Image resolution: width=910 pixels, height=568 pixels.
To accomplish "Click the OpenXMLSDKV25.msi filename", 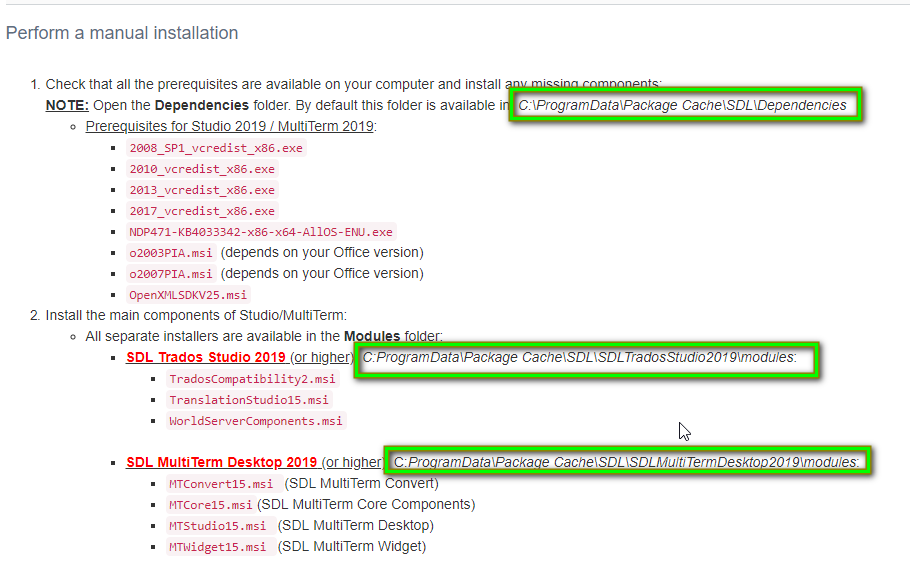I will pyautogui.click(x=188, y=295).
